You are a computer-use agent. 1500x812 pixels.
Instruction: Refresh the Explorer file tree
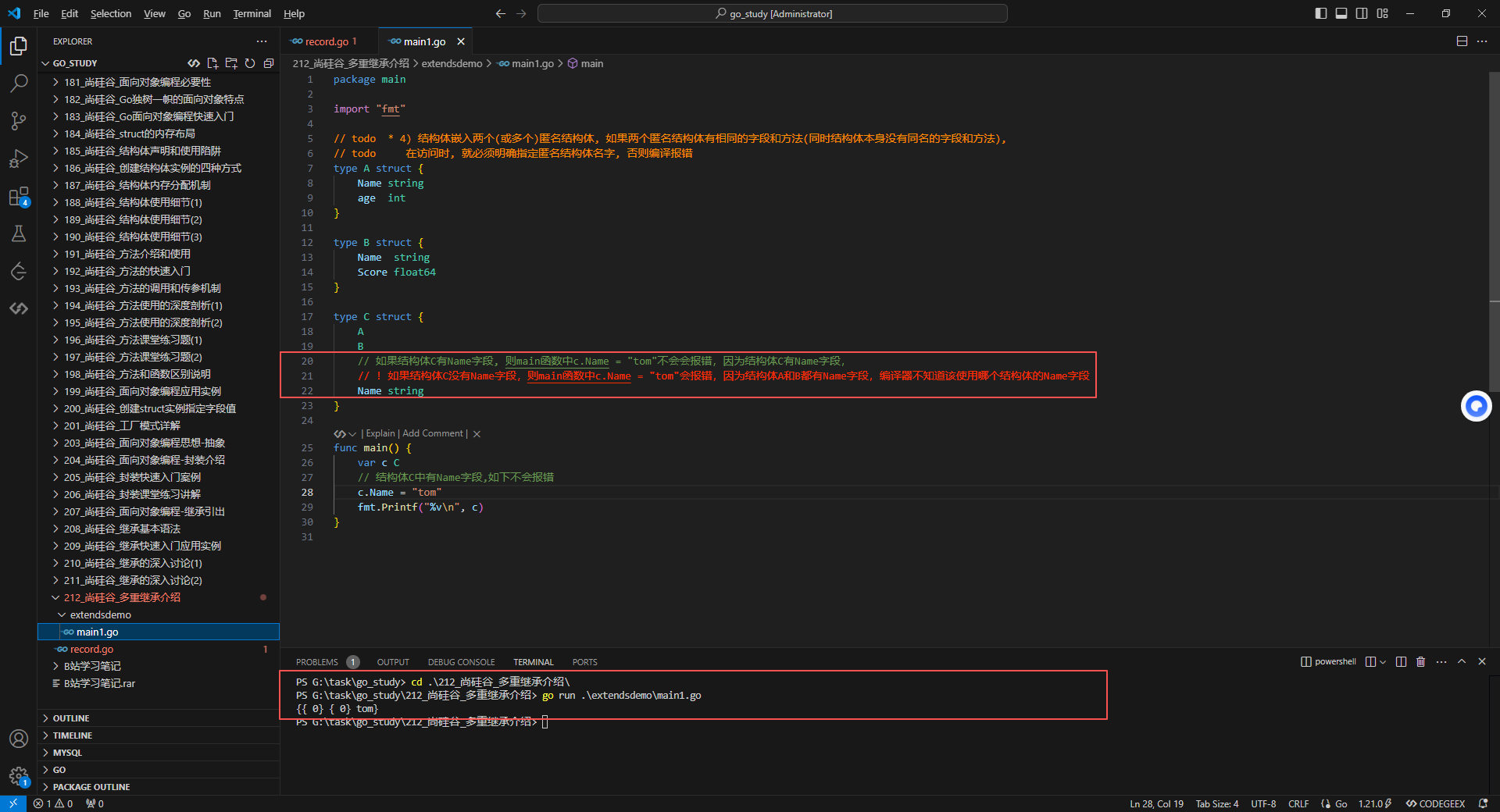point(250,63)
